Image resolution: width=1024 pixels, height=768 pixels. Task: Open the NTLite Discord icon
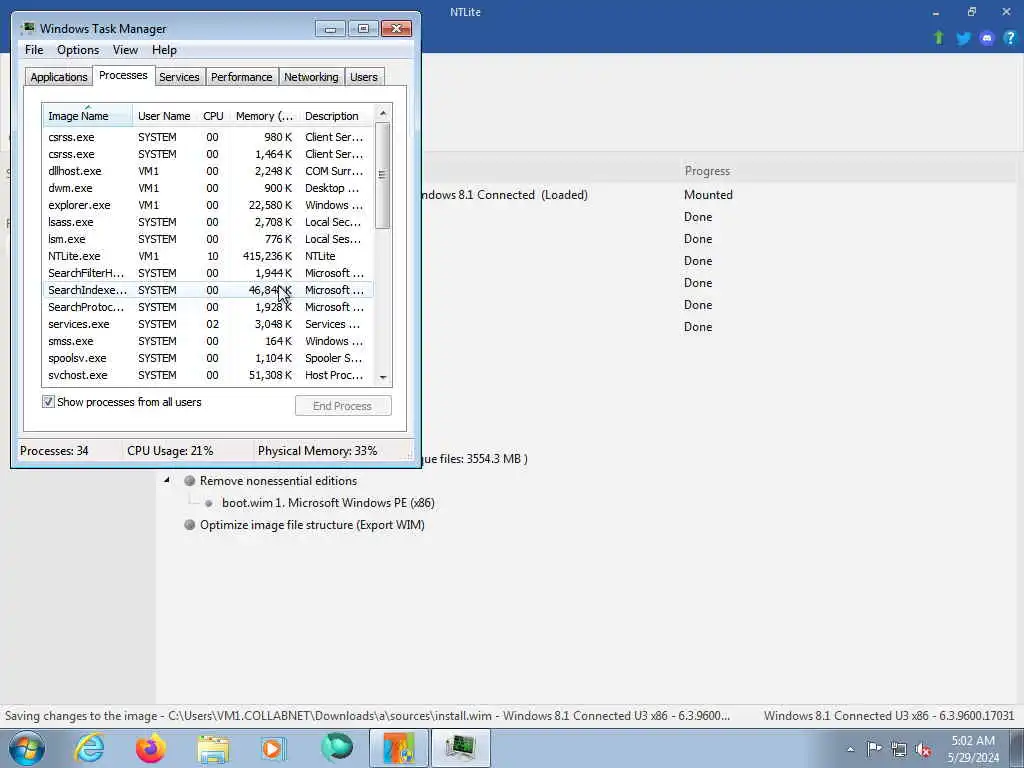click(987, 38)
